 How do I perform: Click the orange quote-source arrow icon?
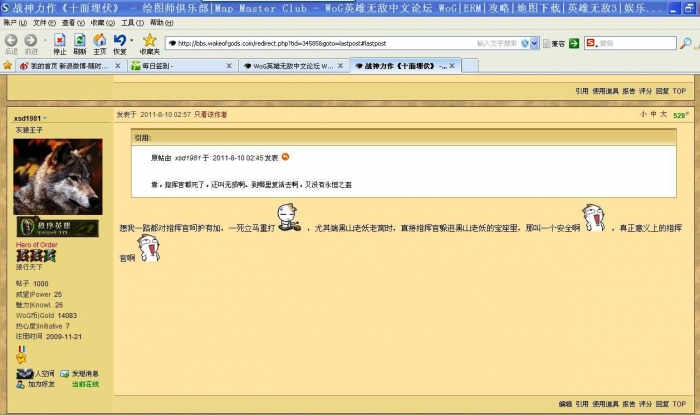tap(286, 156)
